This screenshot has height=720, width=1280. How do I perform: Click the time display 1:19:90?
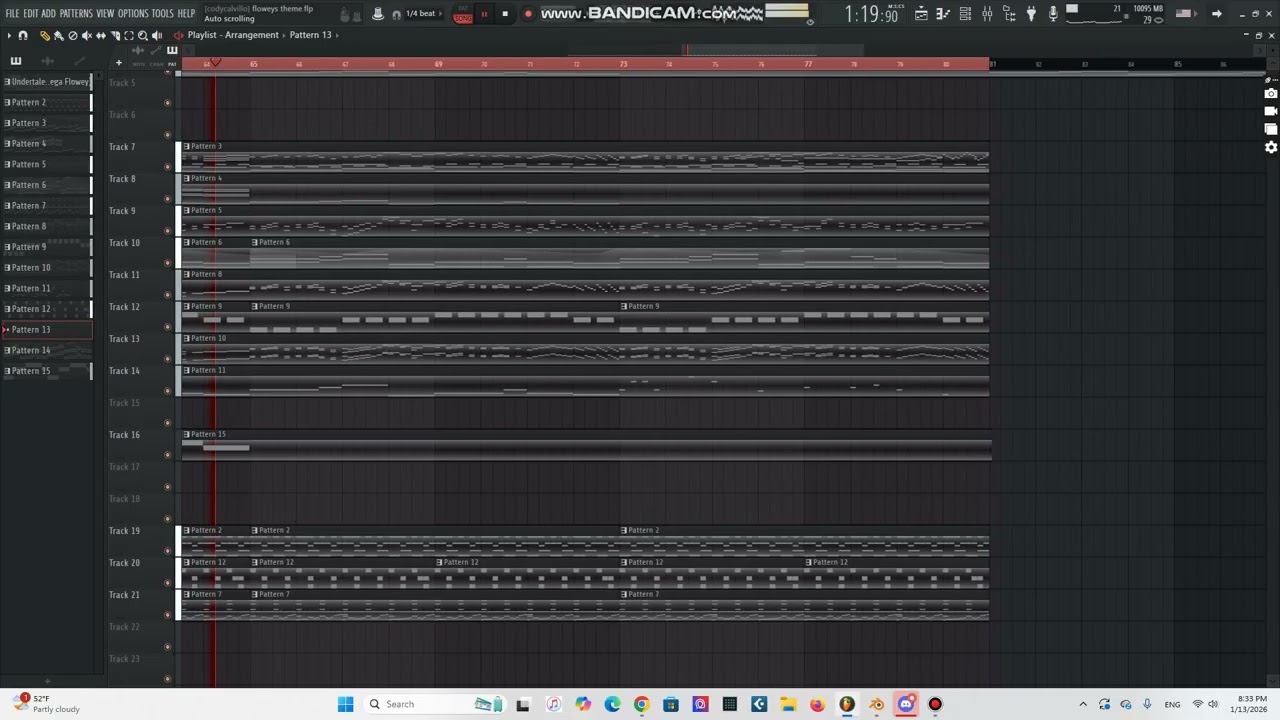tap(871, 14)
